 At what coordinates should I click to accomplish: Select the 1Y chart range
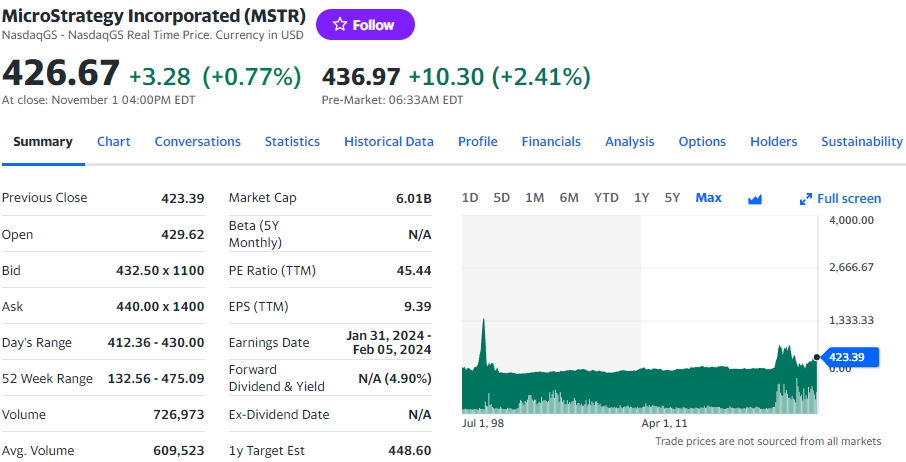642,198
